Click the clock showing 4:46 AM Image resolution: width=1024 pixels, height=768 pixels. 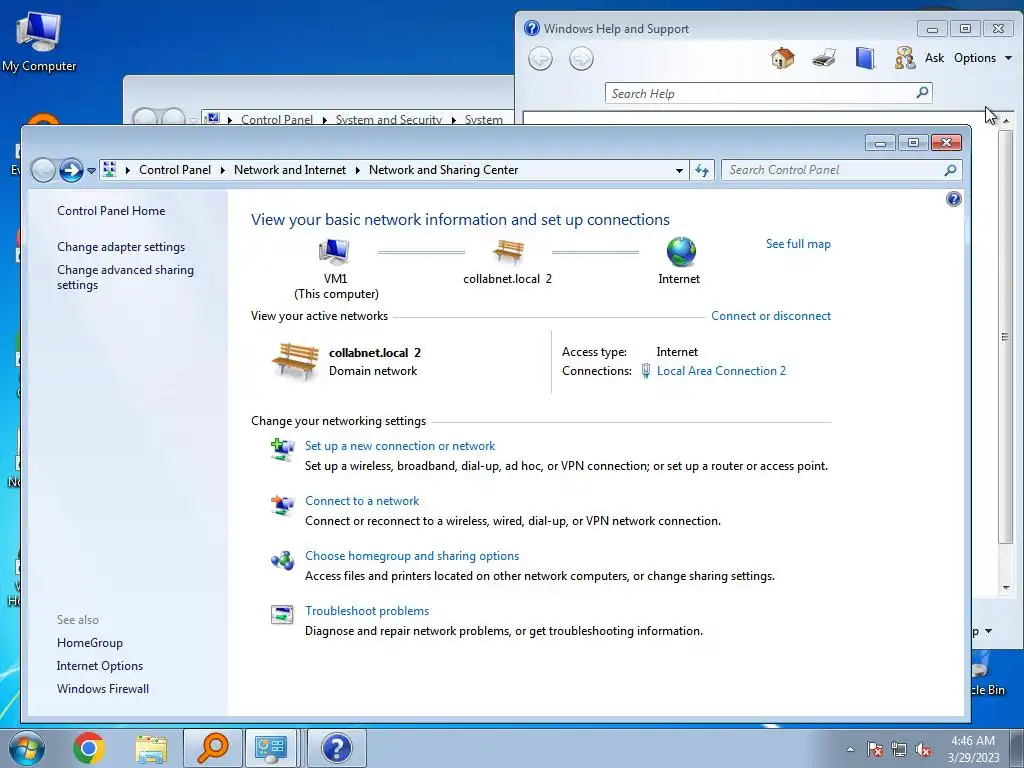(x=973, y=749)
